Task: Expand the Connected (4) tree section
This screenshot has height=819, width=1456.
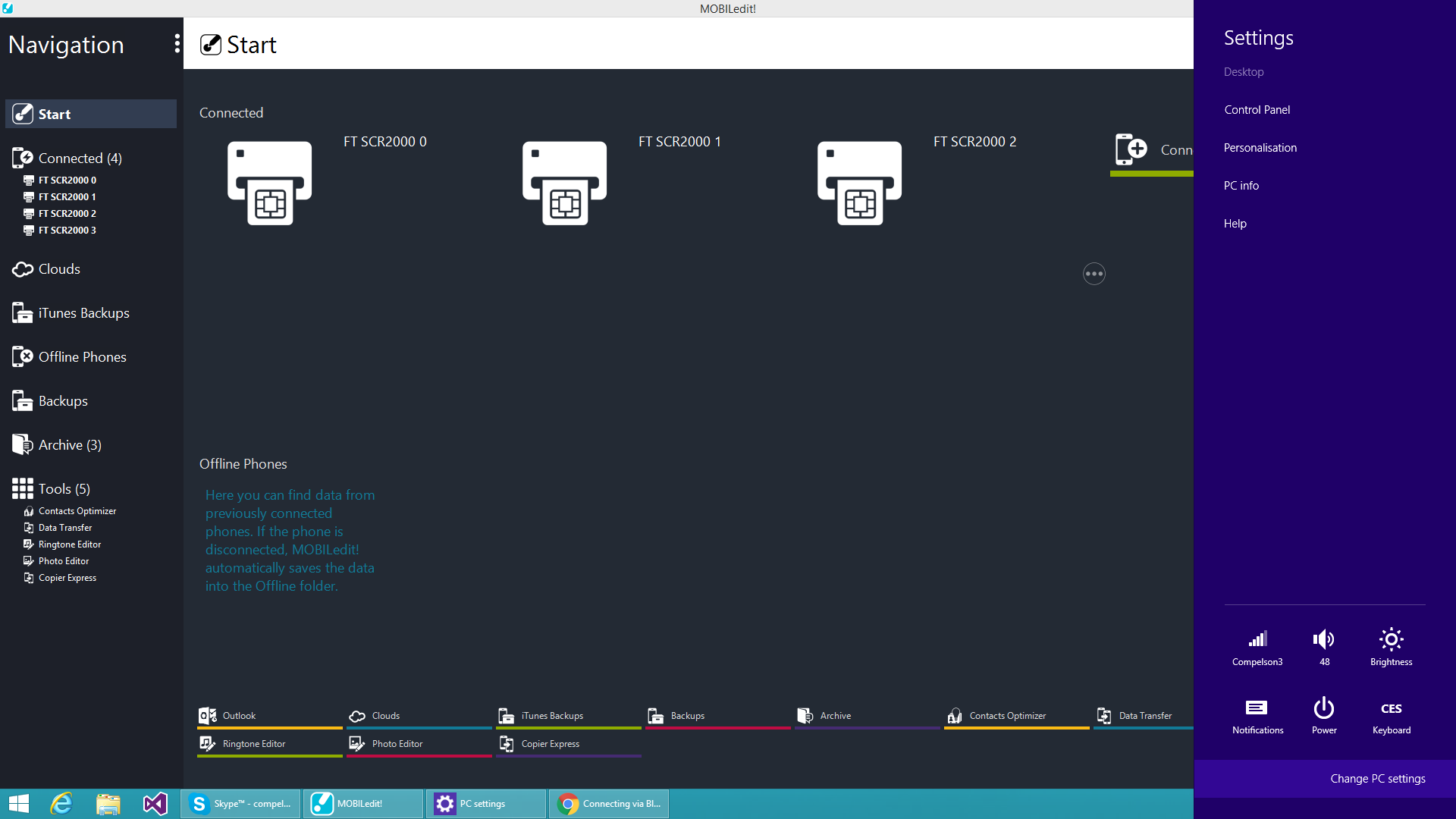Action: [80, 158]
